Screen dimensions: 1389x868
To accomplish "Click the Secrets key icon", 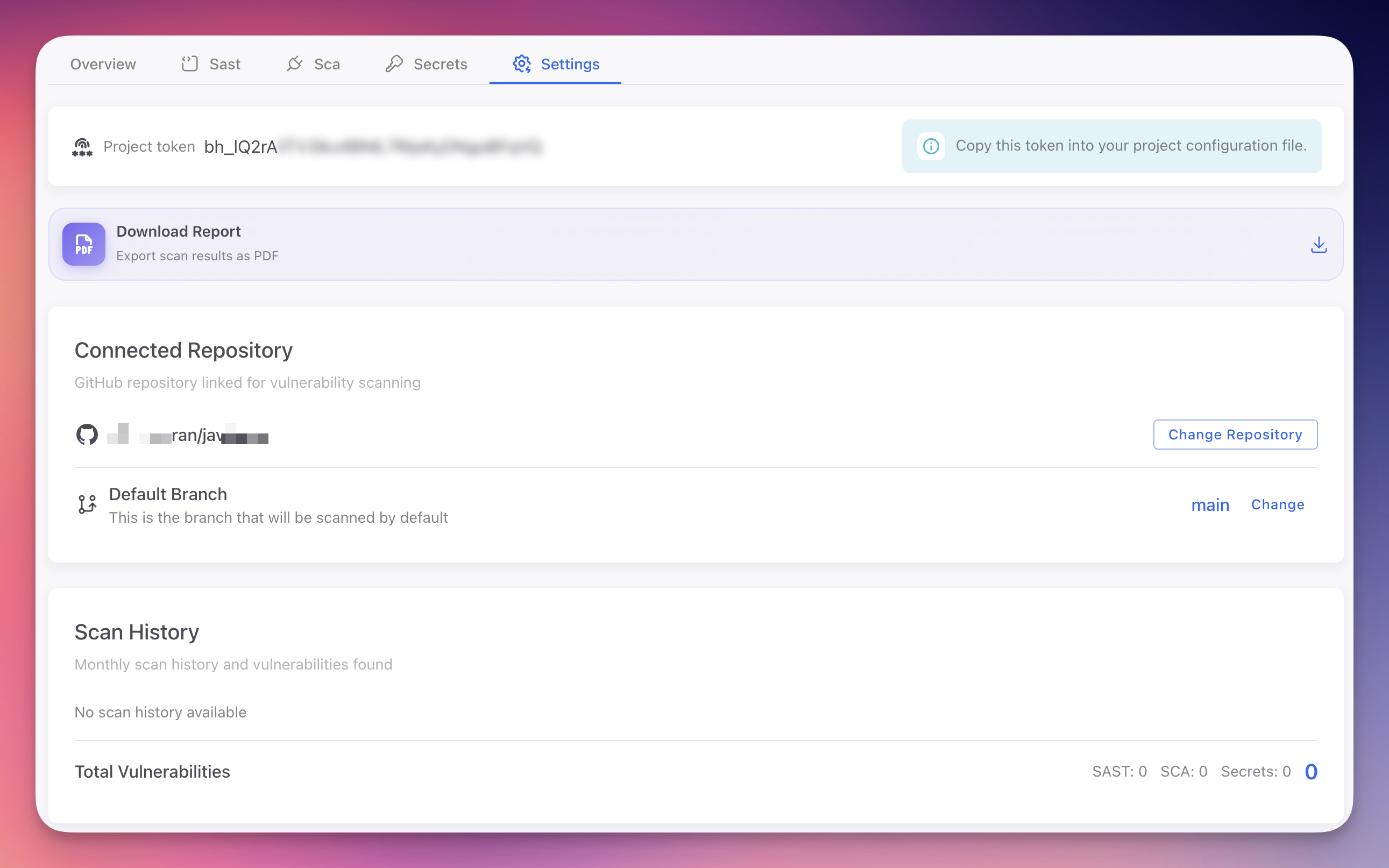I will point(394,63).
